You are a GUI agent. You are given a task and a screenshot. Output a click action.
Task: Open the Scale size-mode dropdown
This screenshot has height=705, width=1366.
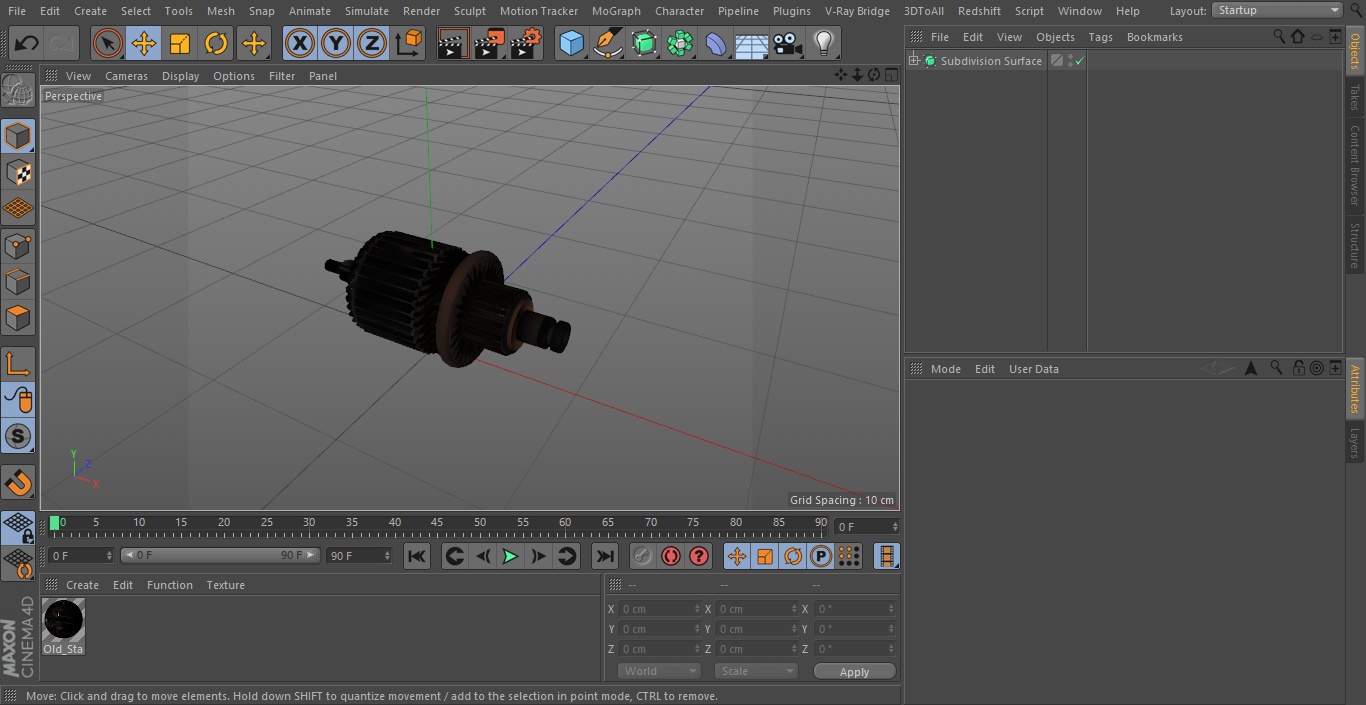(756, 671)
